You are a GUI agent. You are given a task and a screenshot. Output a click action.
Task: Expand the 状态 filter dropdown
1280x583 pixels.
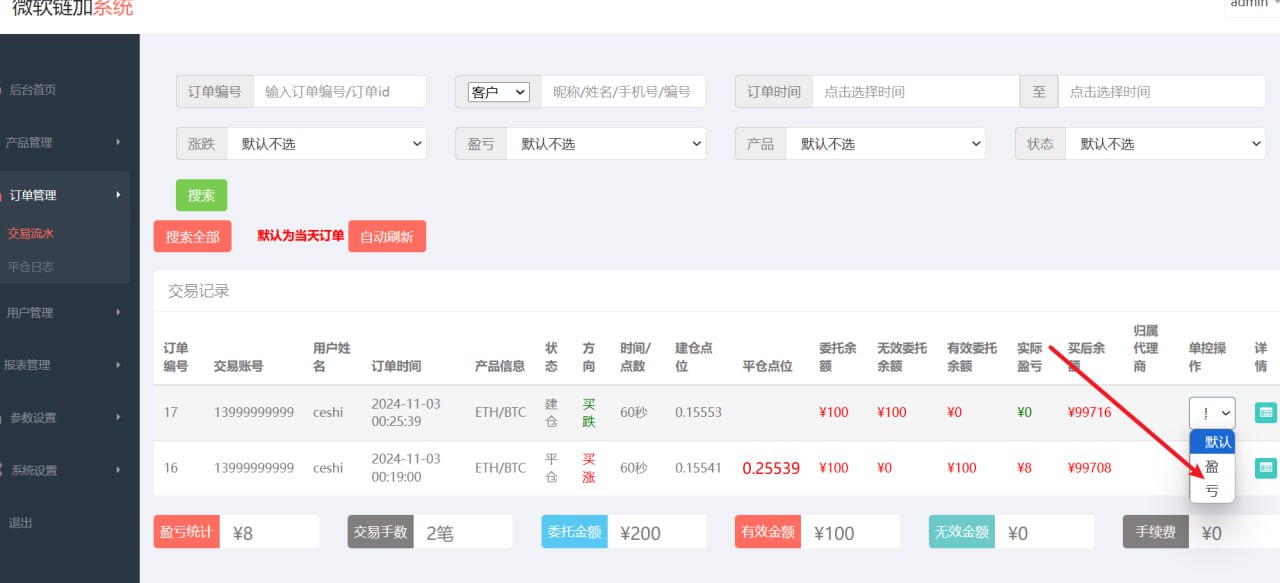tap(1165, 144)
